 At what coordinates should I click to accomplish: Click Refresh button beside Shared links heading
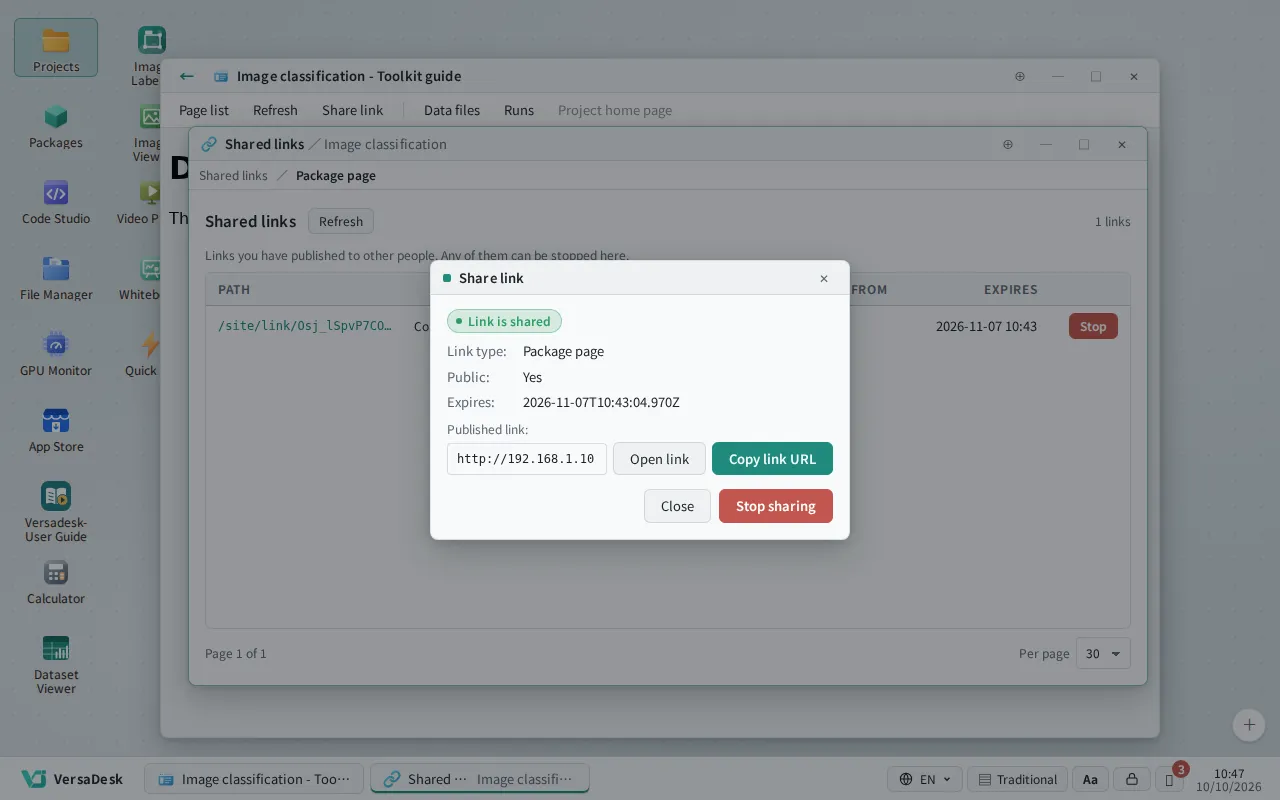coord(341,221)
